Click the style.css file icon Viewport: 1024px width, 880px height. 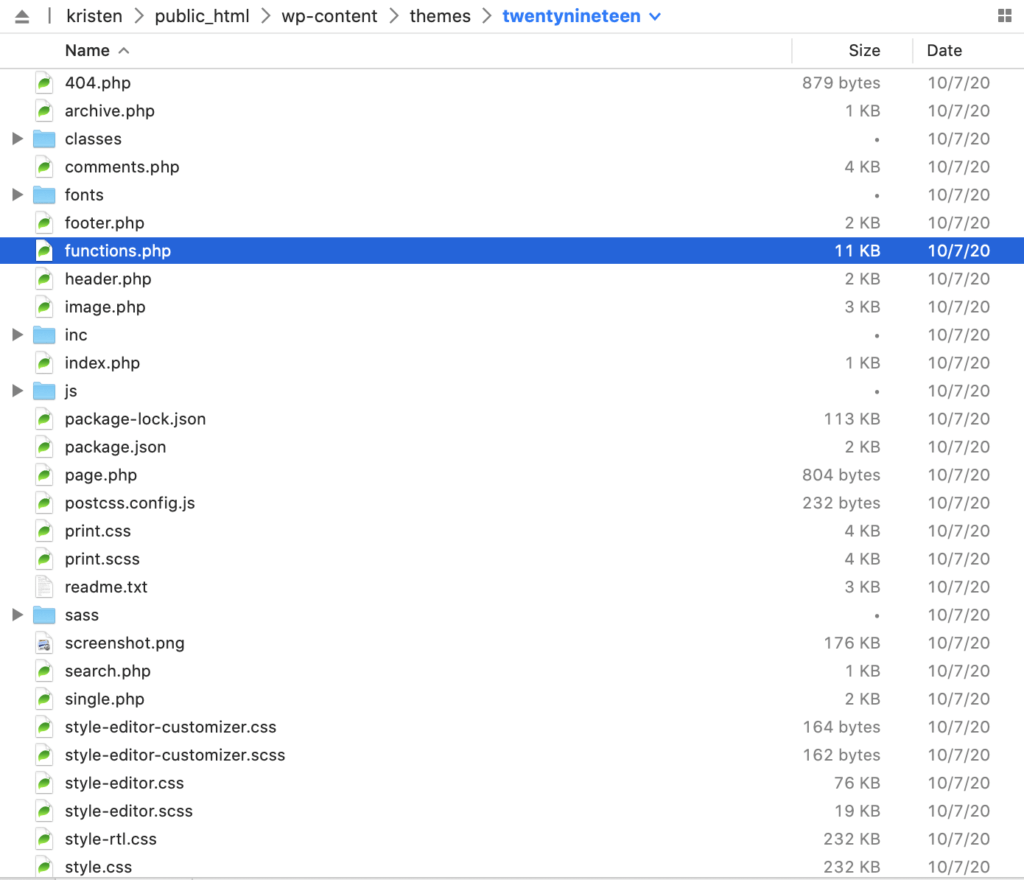[x=44, y=867]
